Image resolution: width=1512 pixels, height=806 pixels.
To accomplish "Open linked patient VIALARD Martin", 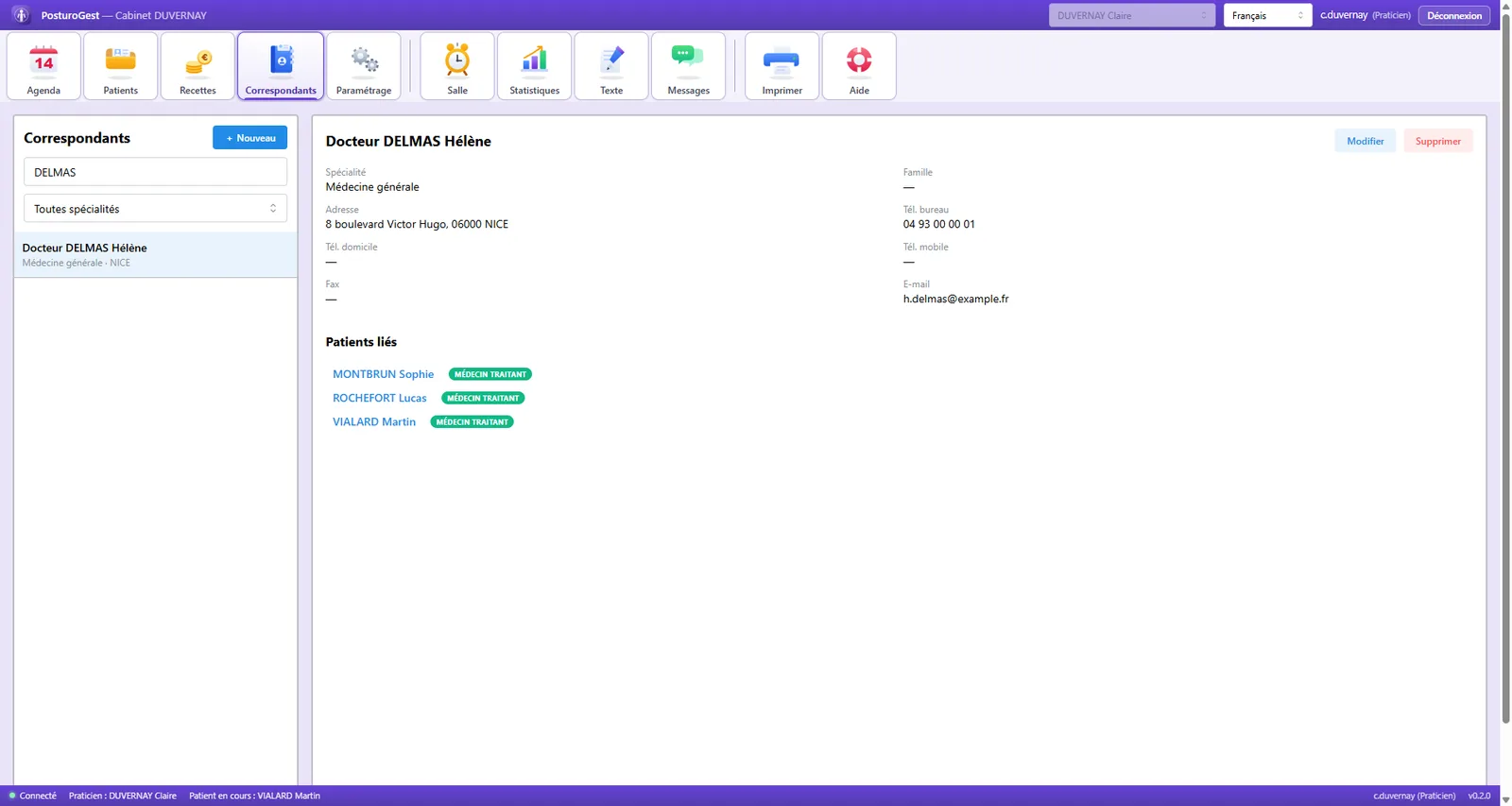I will (374, 421).
